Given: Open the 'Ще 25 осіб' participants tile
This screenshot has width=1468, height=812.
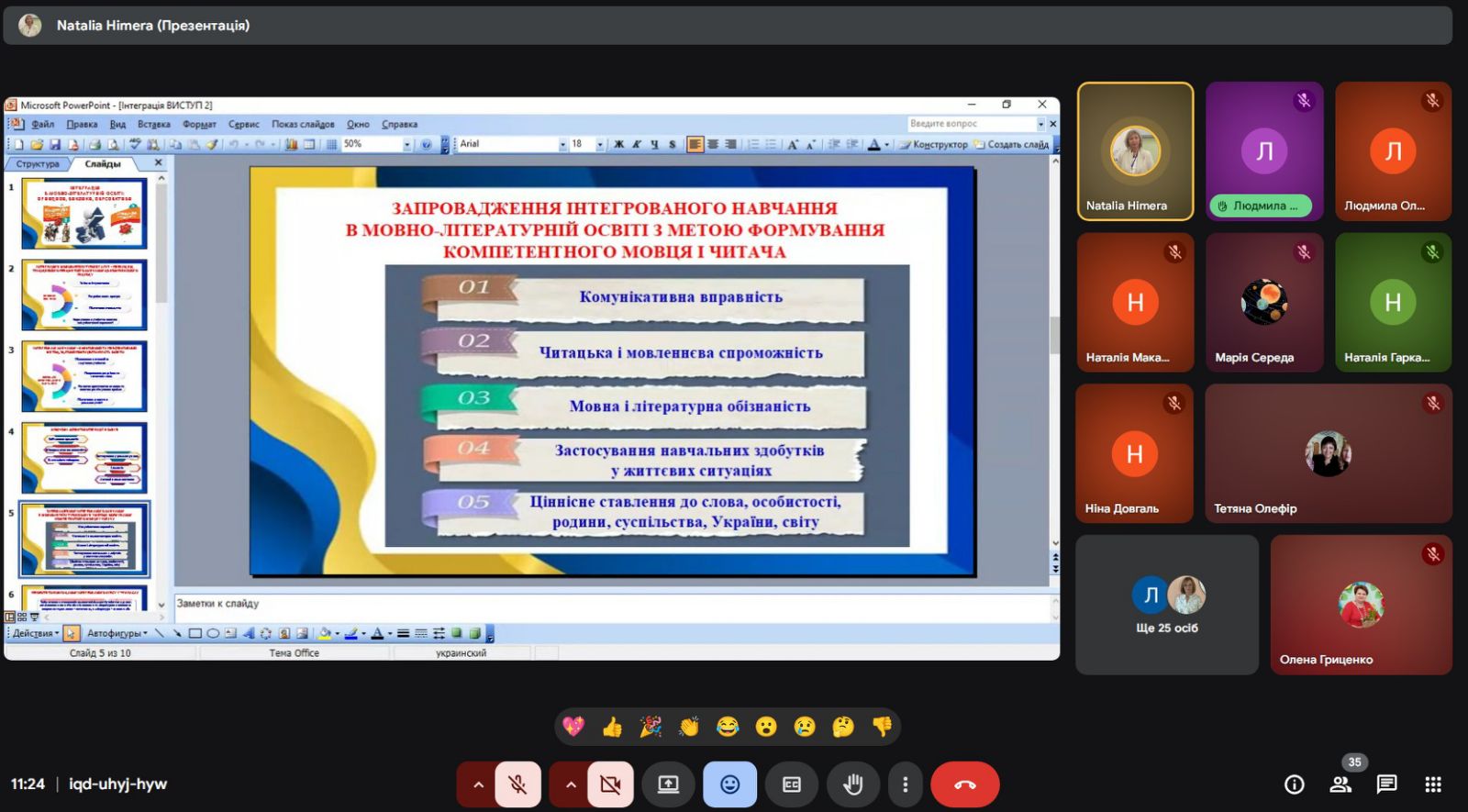Looking at the screenshot, I should [1166, 606].
